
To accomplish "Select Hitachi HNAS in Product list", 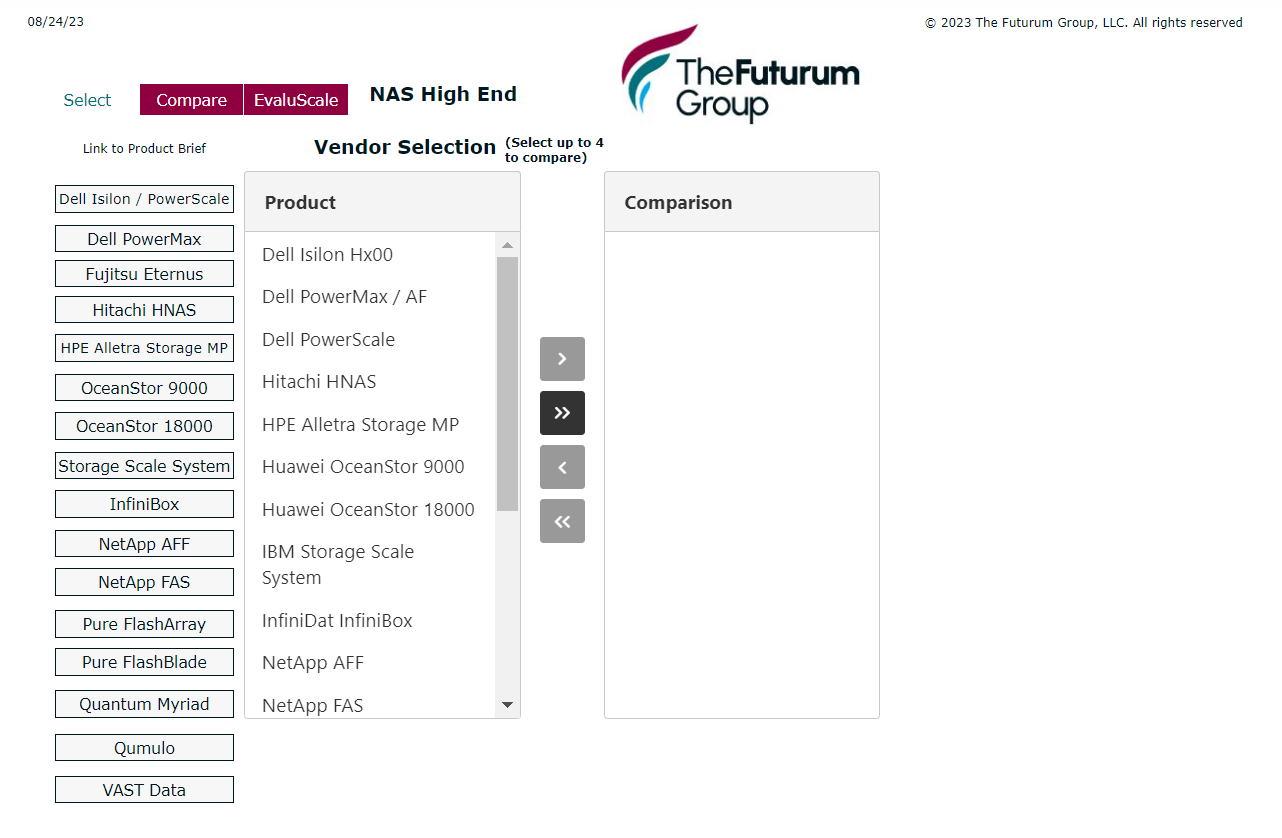I will click(371, 382).
